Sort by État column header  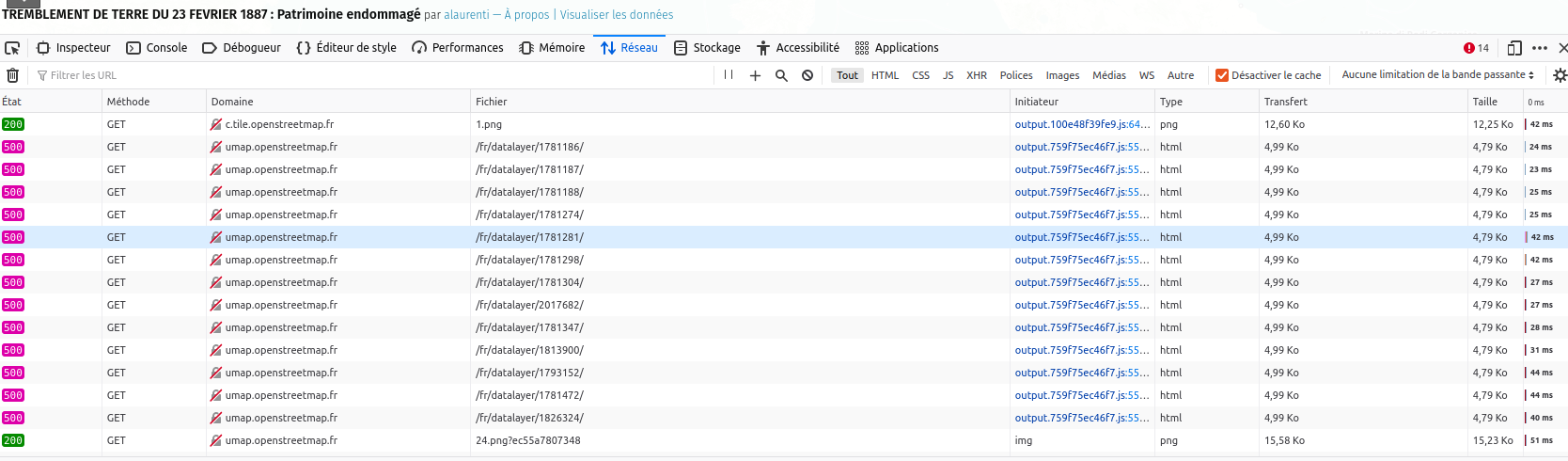point(51,102)
